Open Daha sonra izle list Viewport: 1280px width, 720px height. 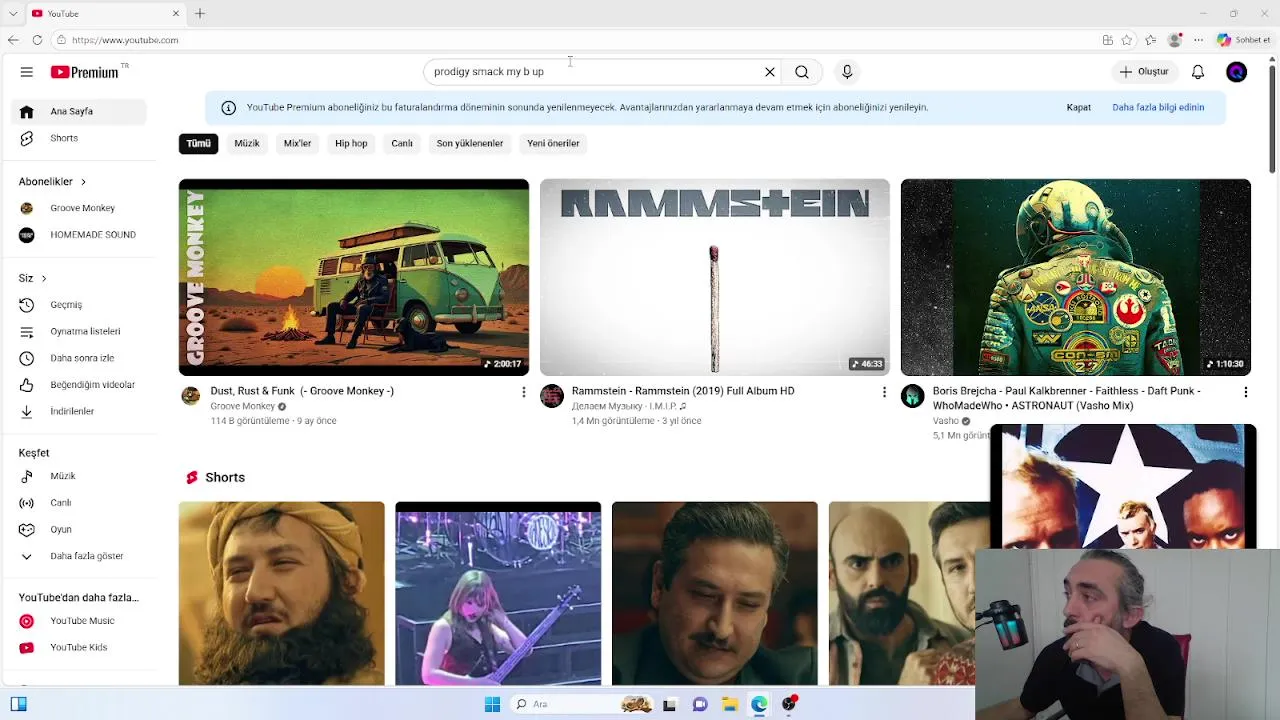pyautogui.click(x=78, y=358)
